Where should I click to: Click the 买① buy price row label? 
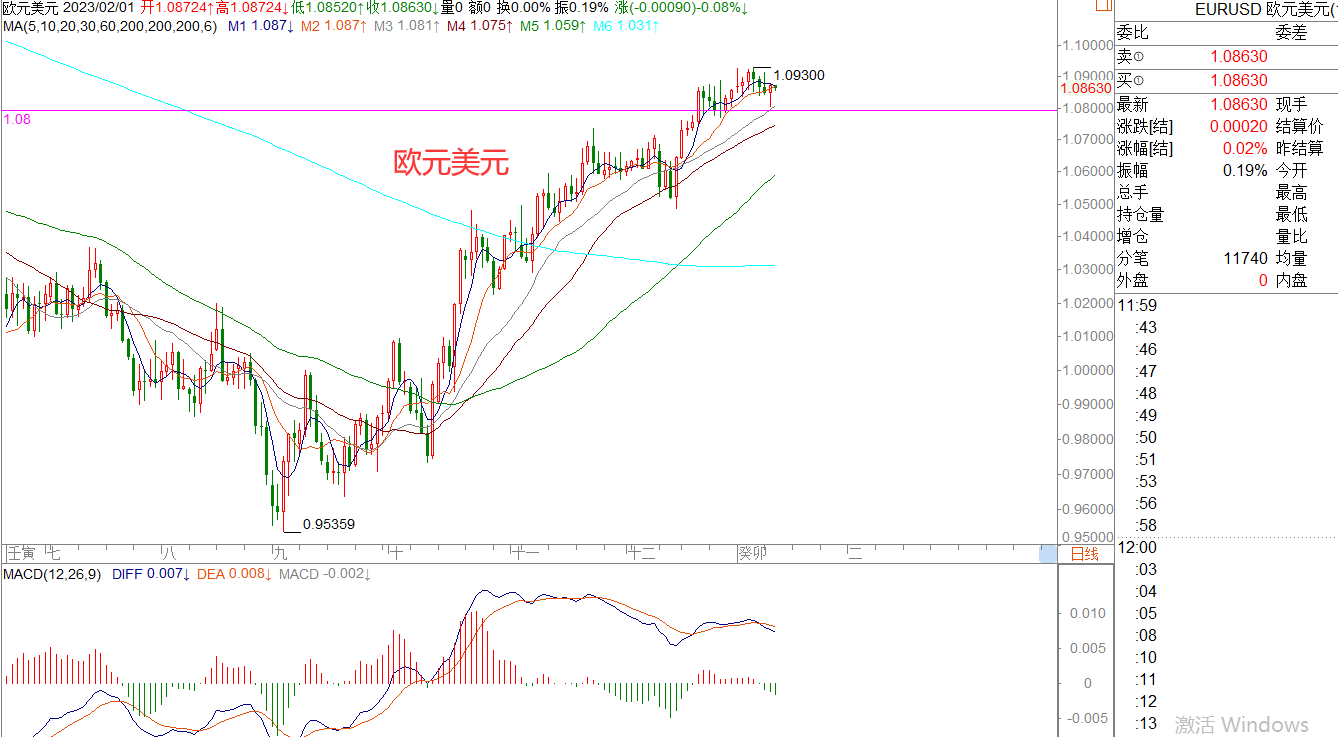pyautogui.click(x=1130, y=80)
